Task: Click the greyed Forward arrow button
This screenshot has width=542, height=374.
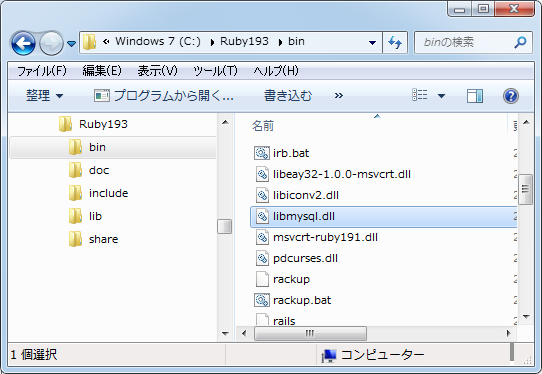Action: tap(51, 43)
